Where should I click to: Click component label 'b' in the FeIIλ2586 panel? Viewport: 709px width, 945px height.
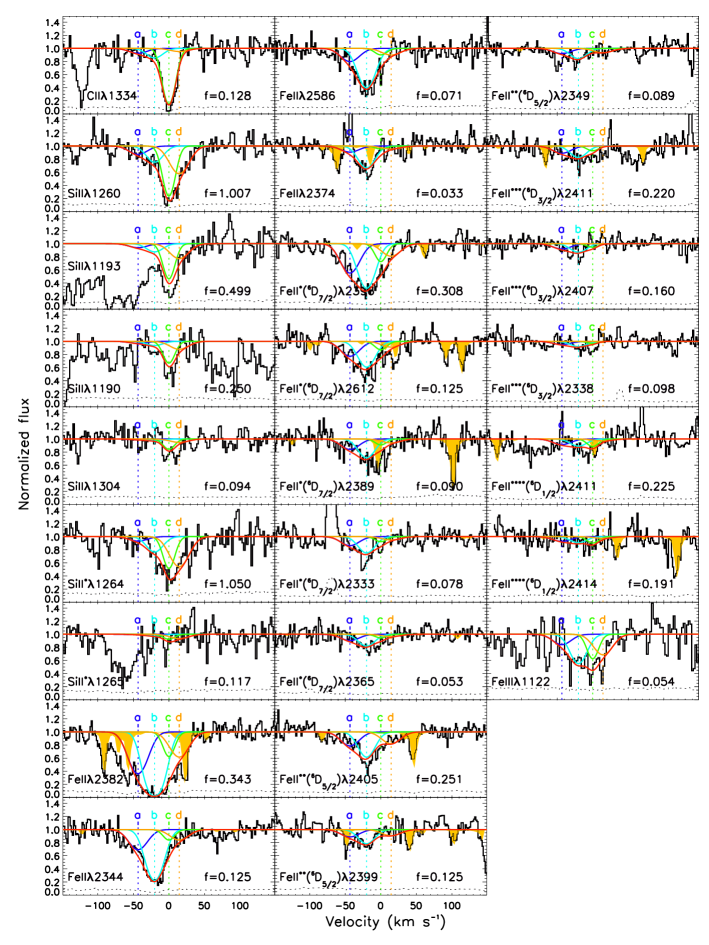(x=366, y=34)
